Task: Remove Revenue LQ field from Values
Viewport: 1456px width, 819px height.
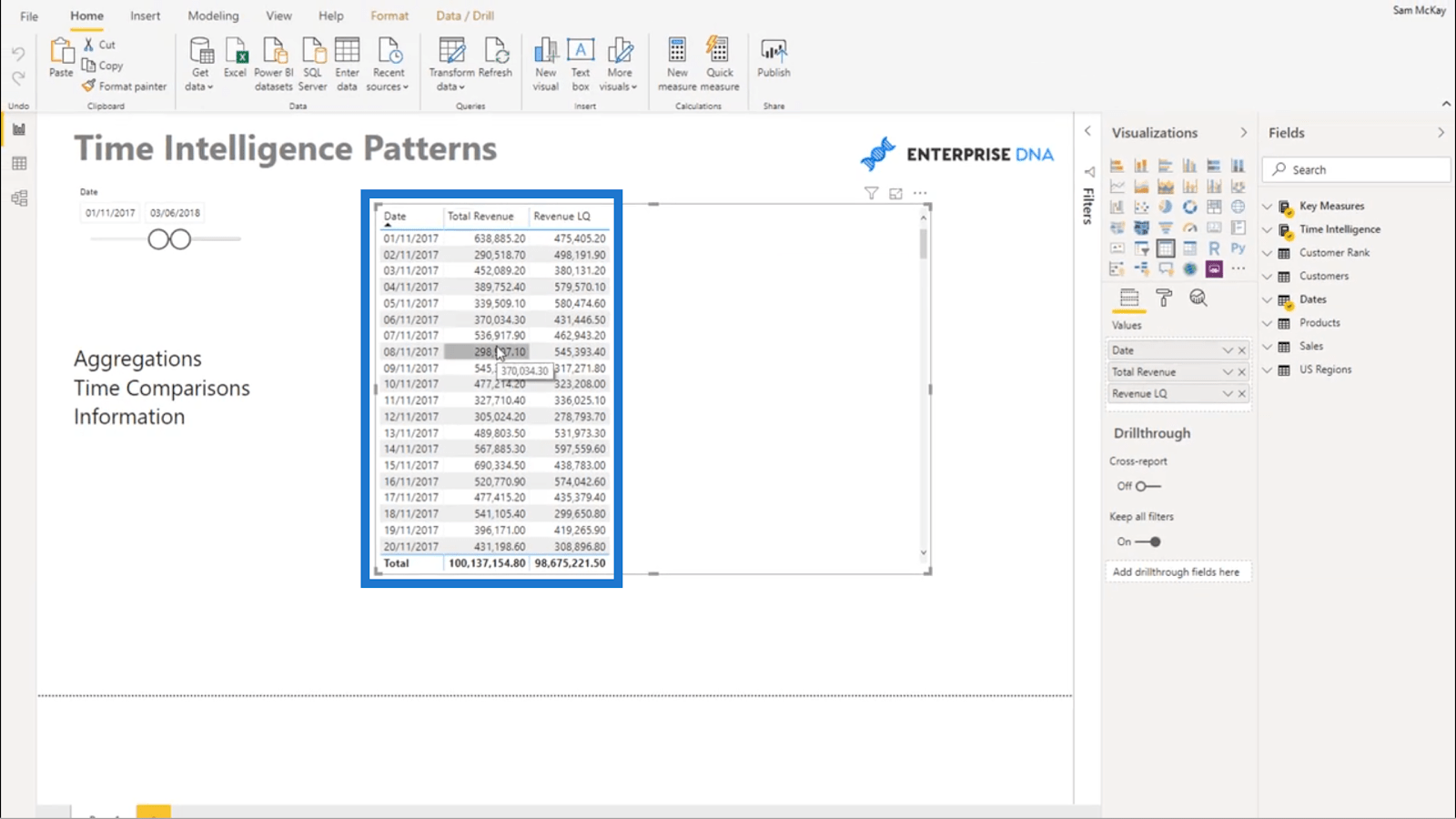Action: tap(1242, 394)
